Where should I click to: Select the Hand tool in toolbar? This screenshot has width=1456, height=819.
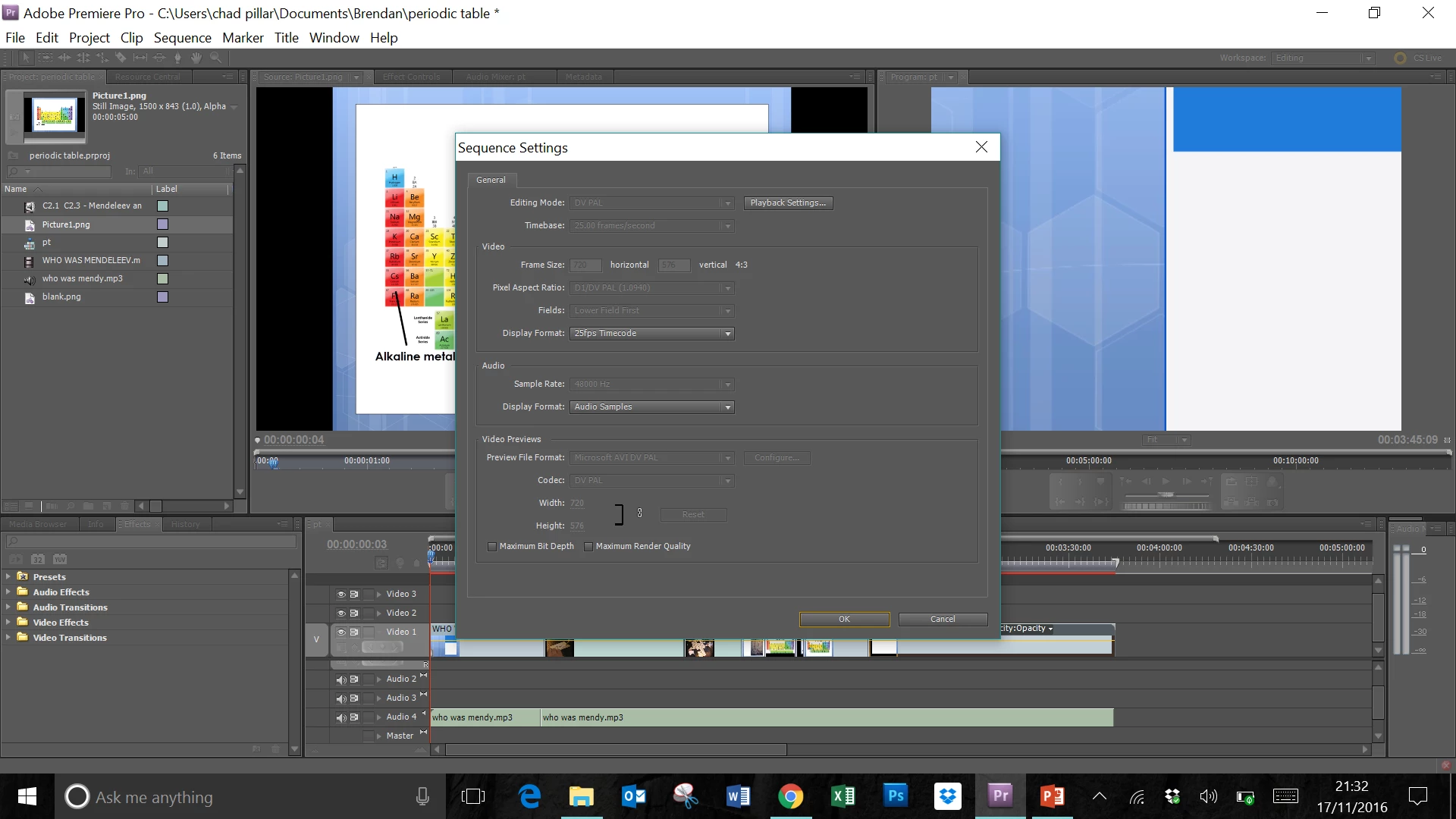pyautogui.click(x=196, y=58)
